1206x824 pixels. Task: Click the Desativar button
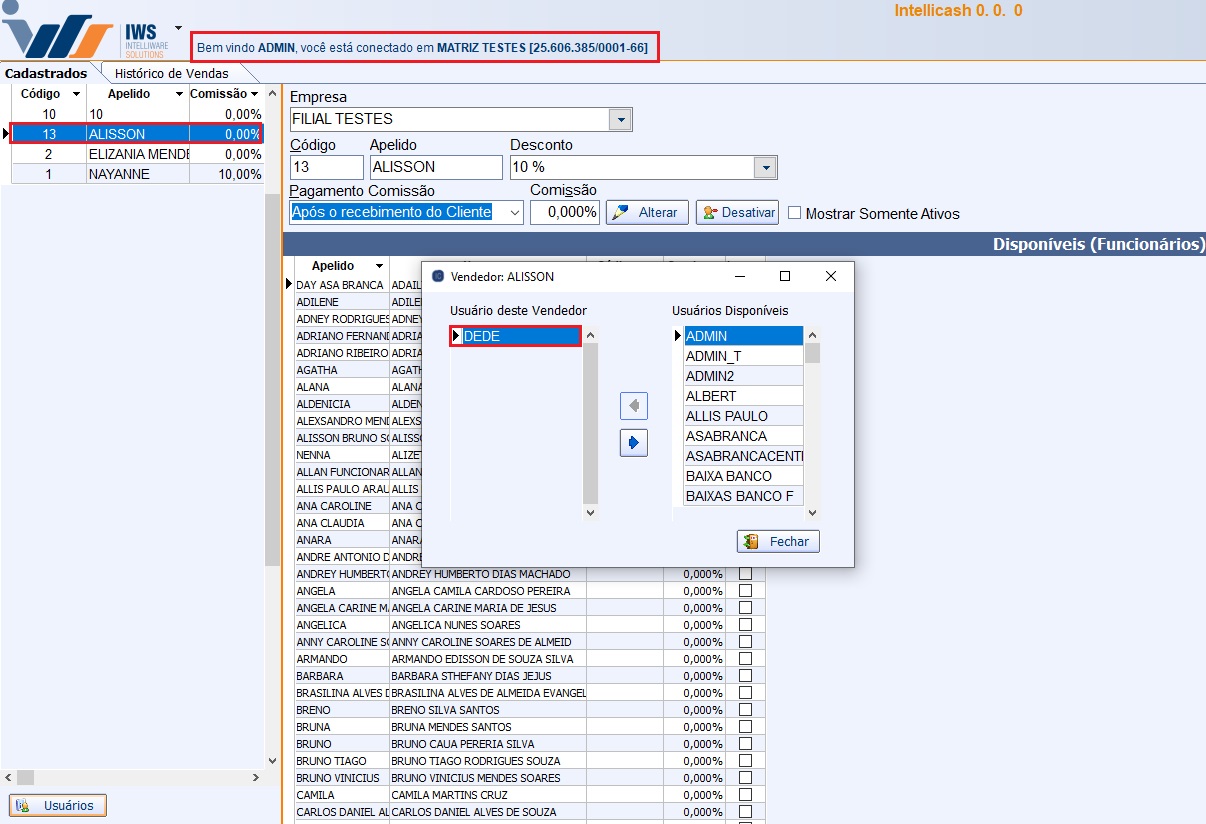[737, 212]
